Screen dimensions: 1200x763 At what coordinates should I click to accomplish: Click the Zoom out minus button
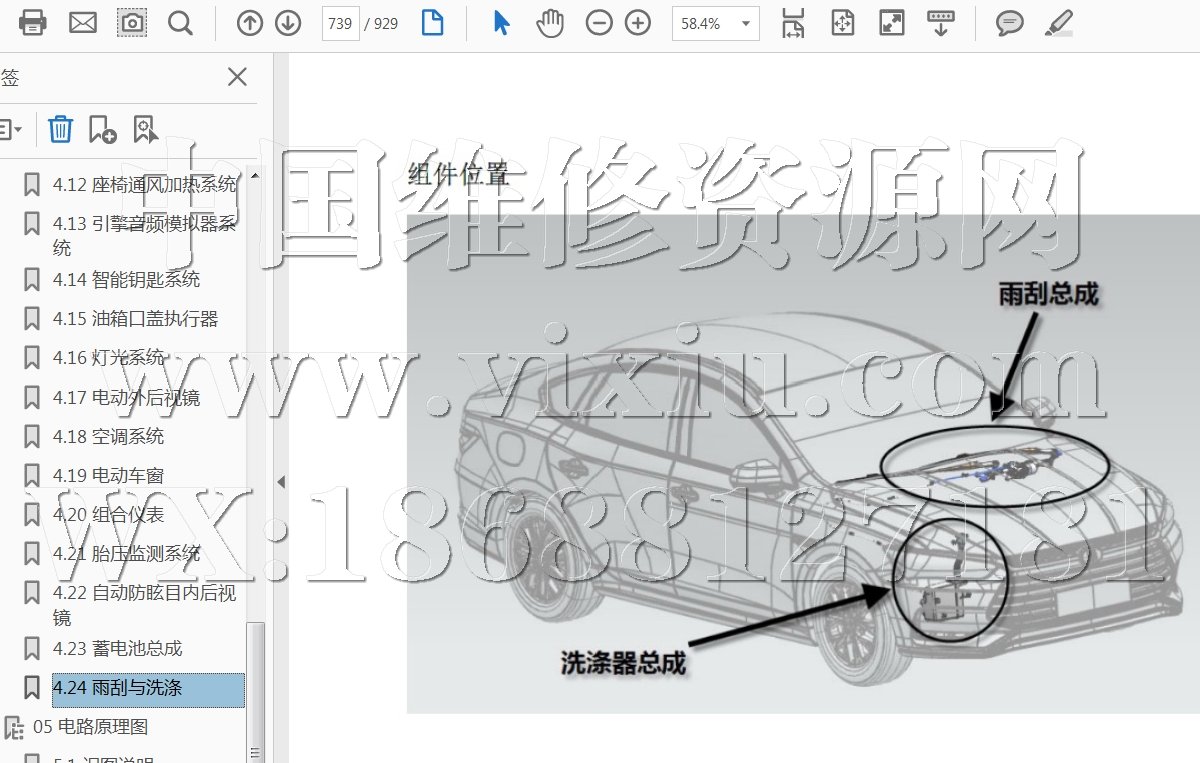pos(599,23)
